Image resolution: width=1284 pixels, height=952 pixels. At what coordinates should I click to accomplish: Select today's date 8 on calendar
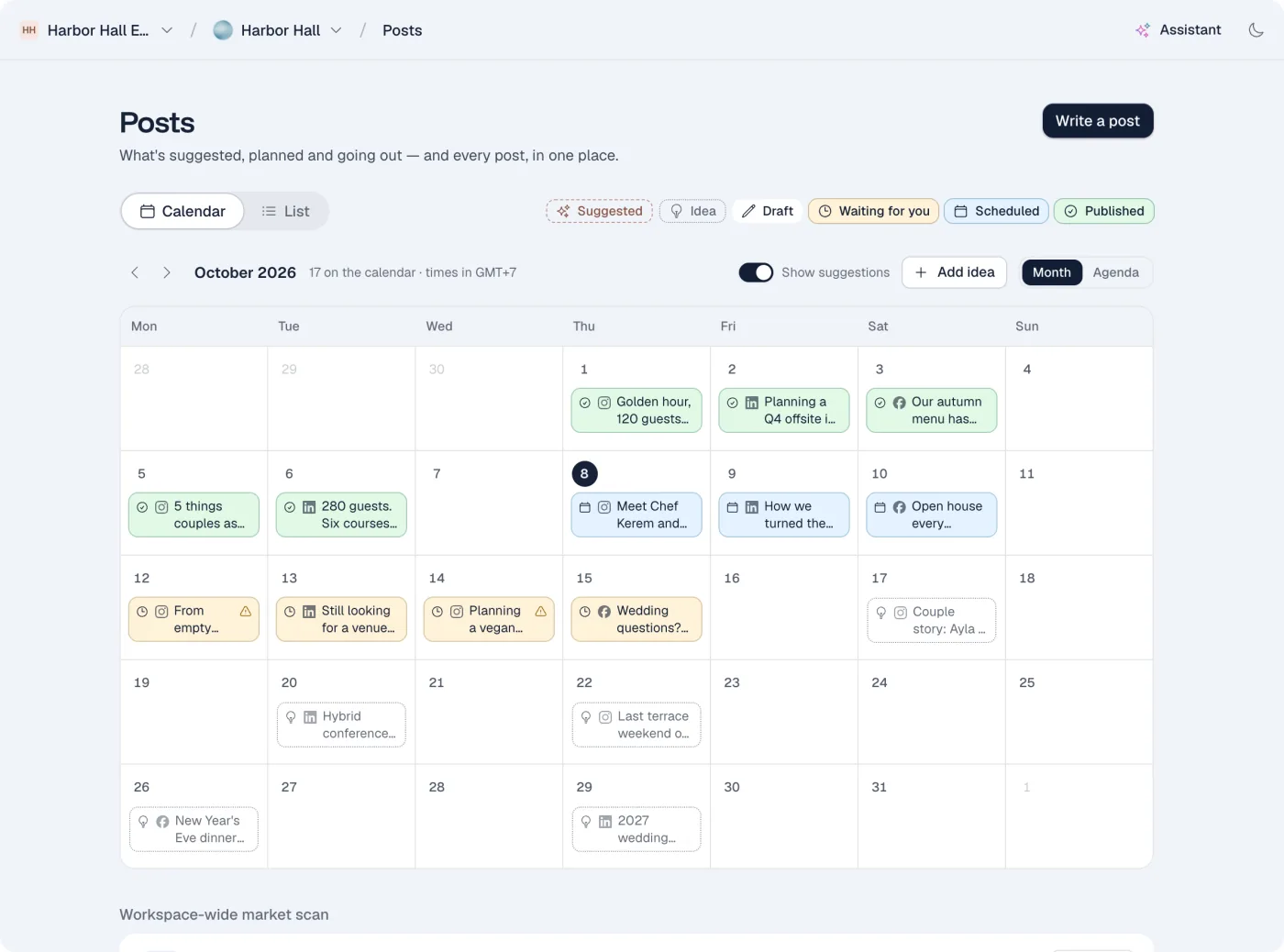[x=584, y=474]
